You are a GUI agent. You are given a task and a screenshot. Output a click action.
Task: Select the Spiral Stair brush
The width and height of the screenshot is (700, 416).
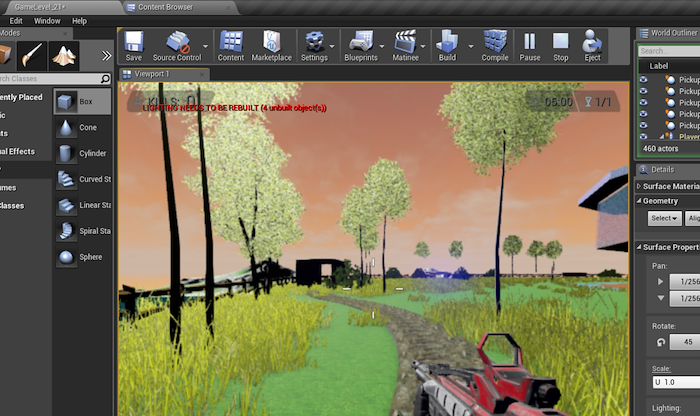tap(83, 231)
